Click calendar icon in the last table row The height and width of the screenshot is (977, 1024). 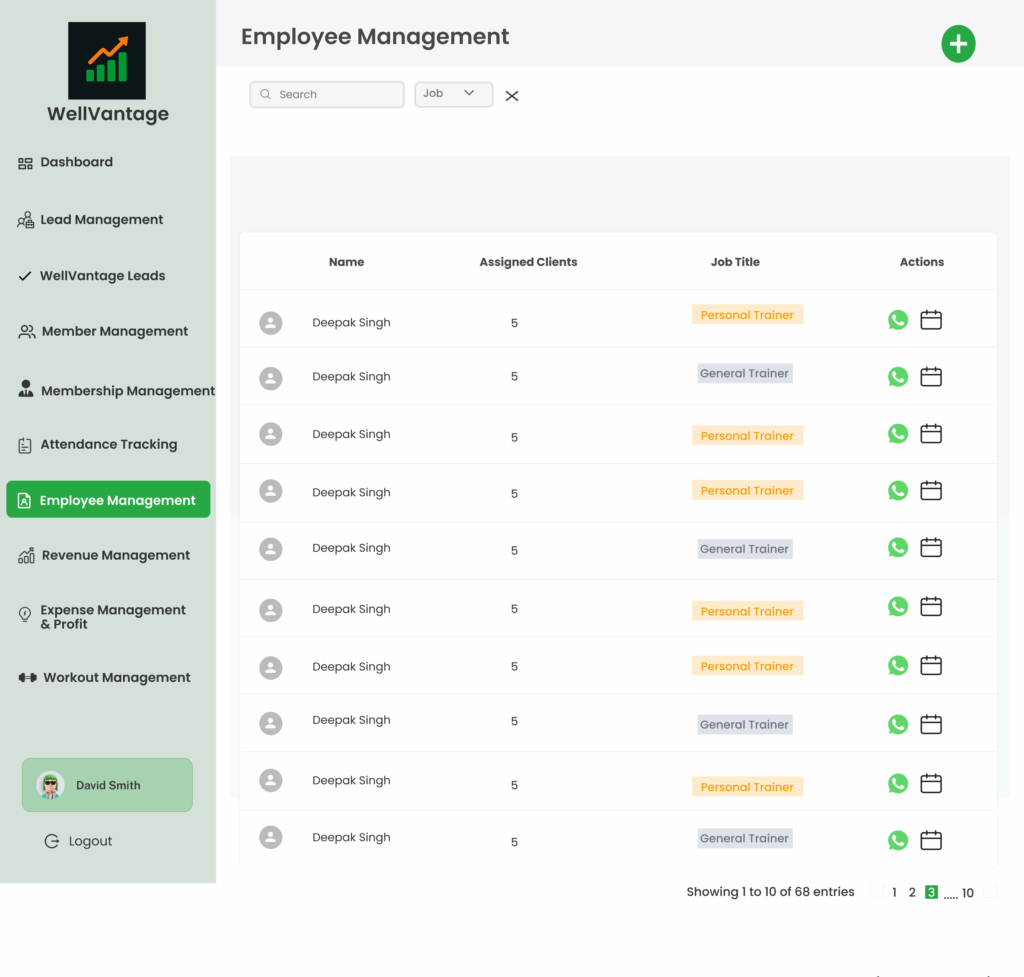[x=931, y=840]
